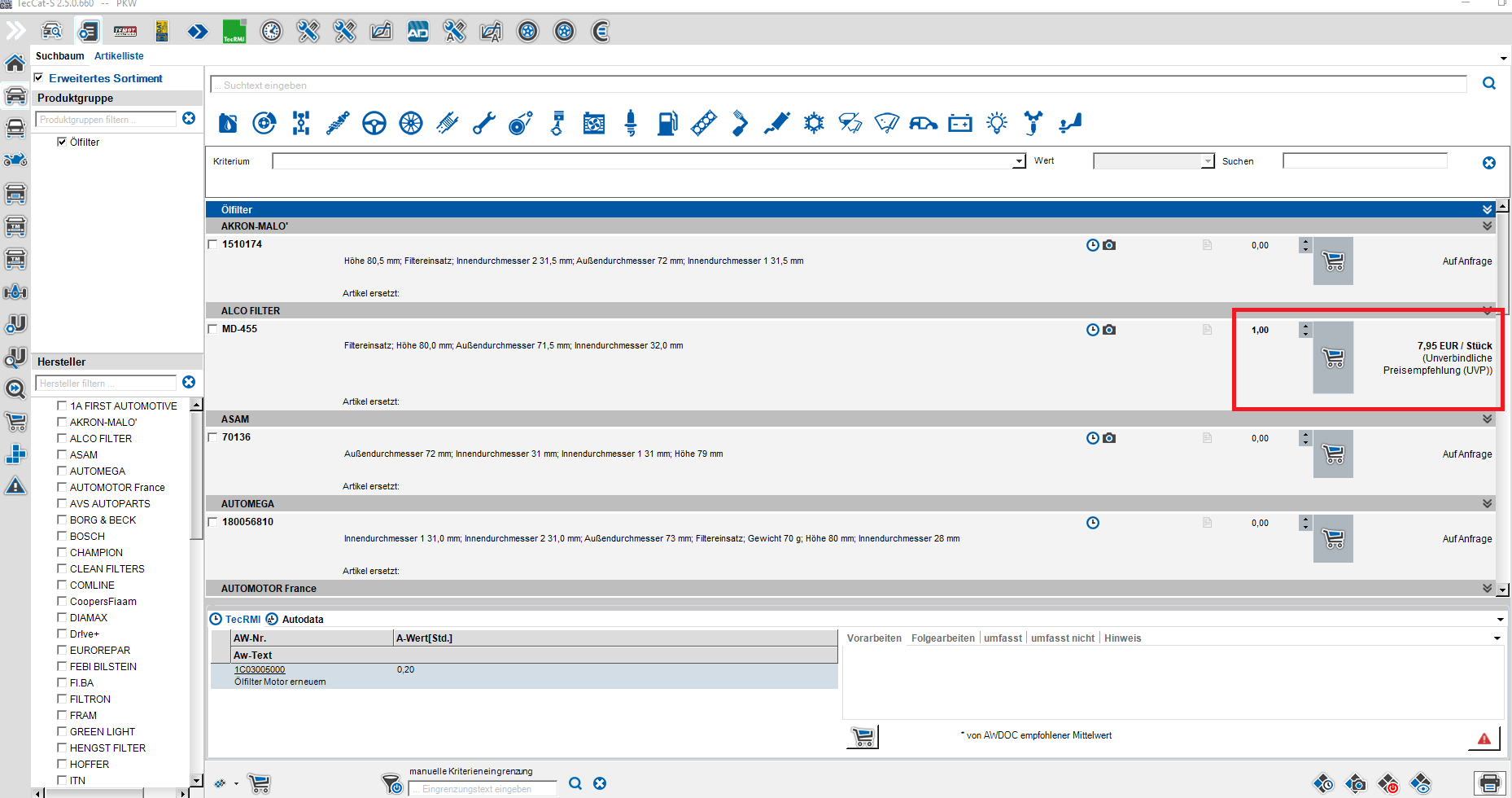Open labor time clock for article 180056810
Screen dimensions: 1512x798
pos(1093,523)
